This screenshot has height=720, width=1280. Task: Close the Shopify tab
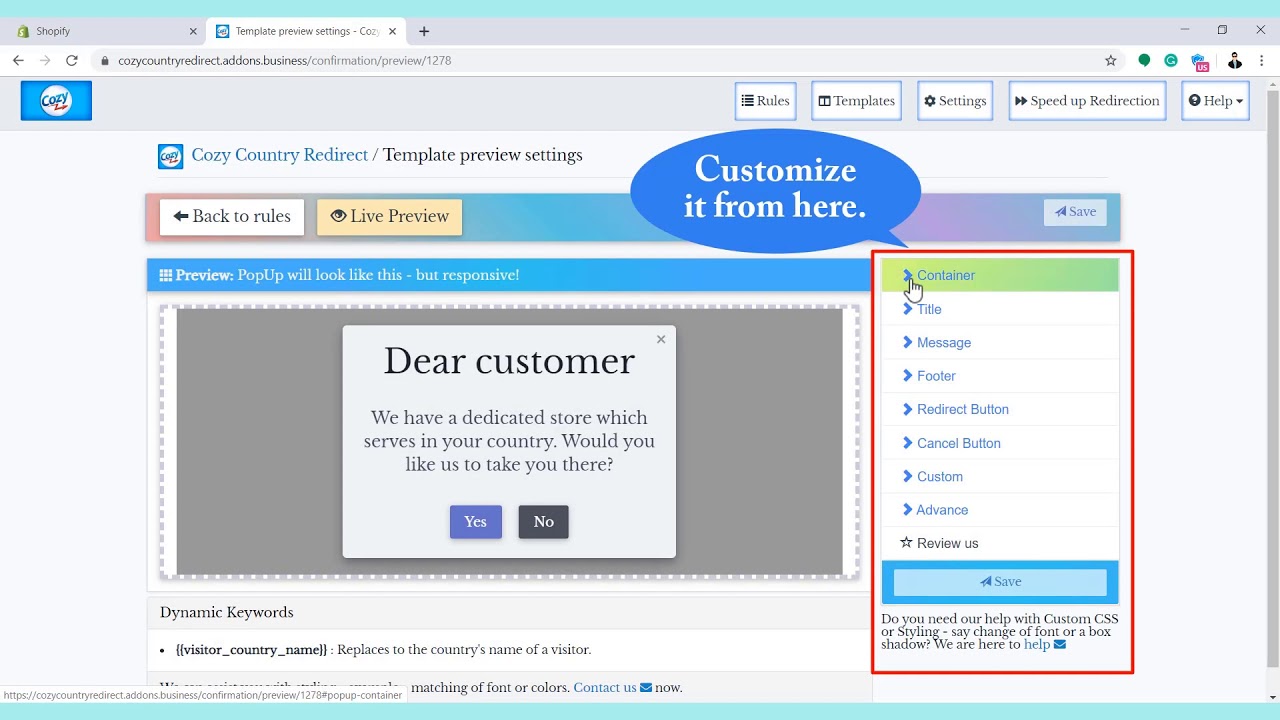tap(193, 31)
